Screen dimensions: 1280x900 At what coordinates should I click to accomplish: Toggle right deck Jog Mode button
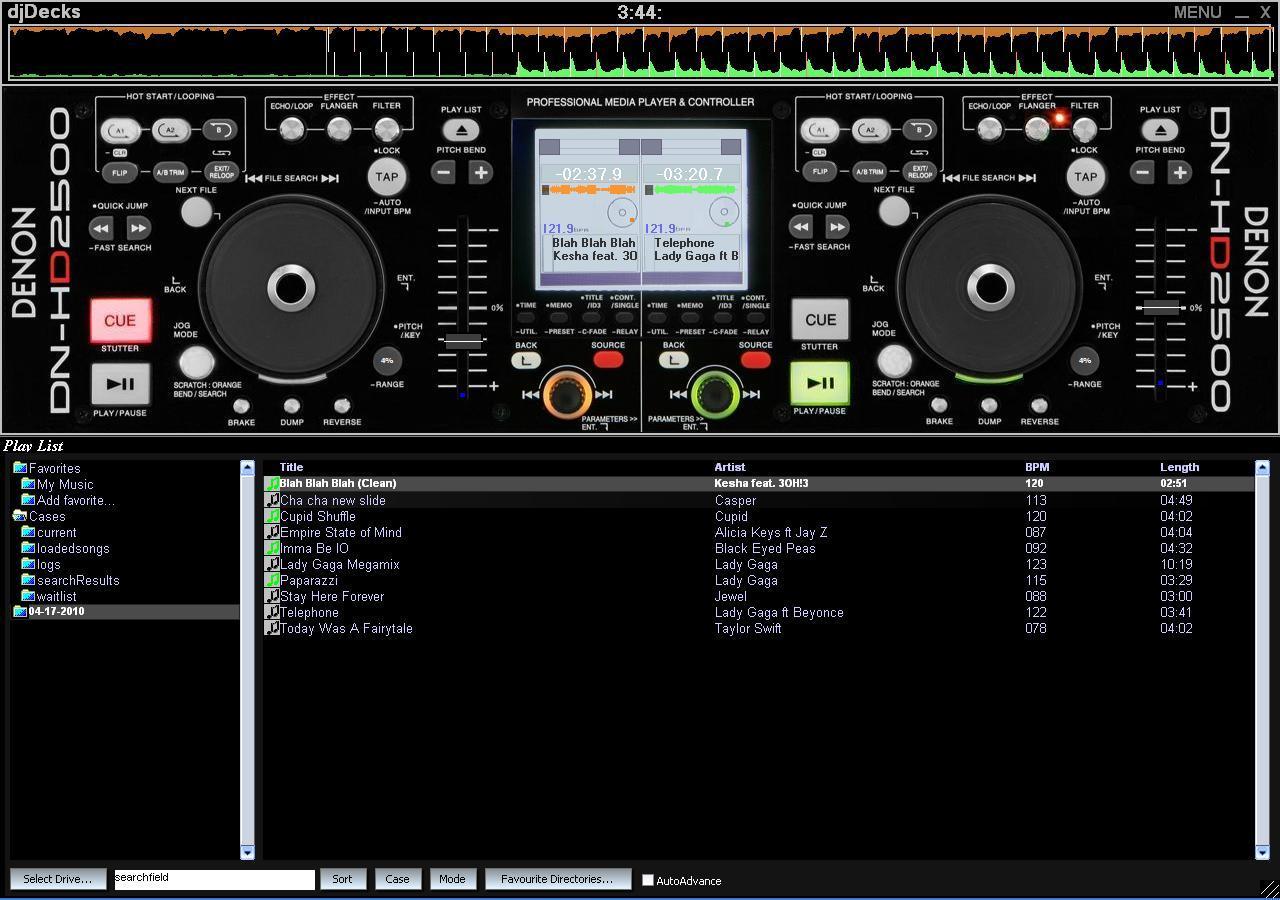(894, 361)
